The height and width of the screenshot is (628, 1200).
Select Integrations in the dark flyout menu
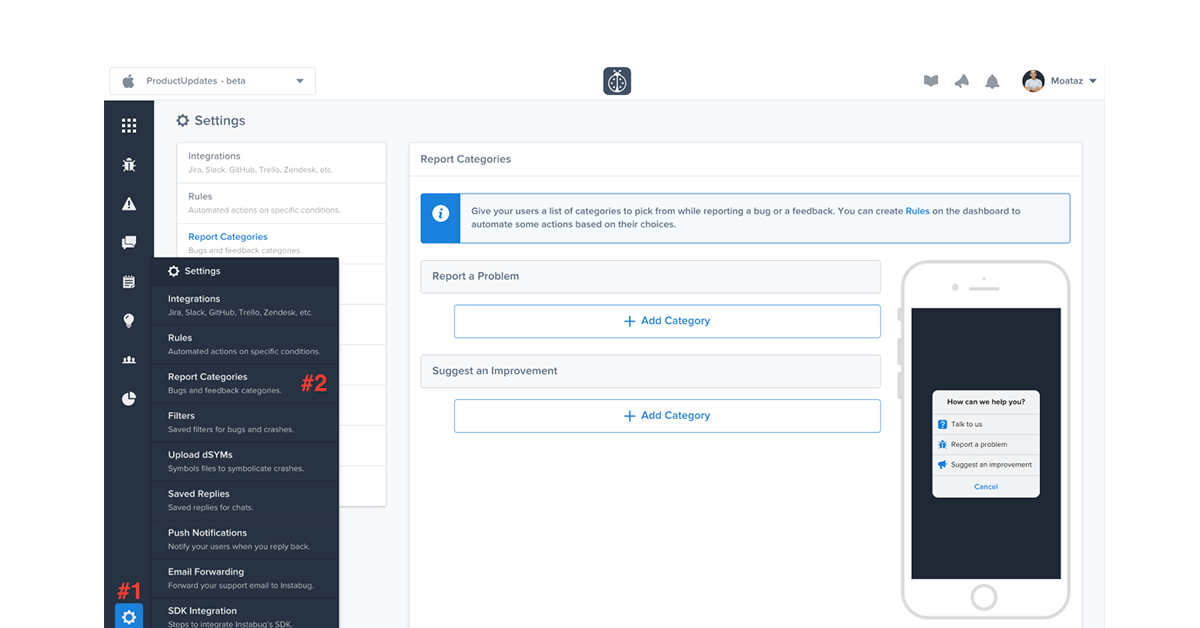[x=246, y=305]
